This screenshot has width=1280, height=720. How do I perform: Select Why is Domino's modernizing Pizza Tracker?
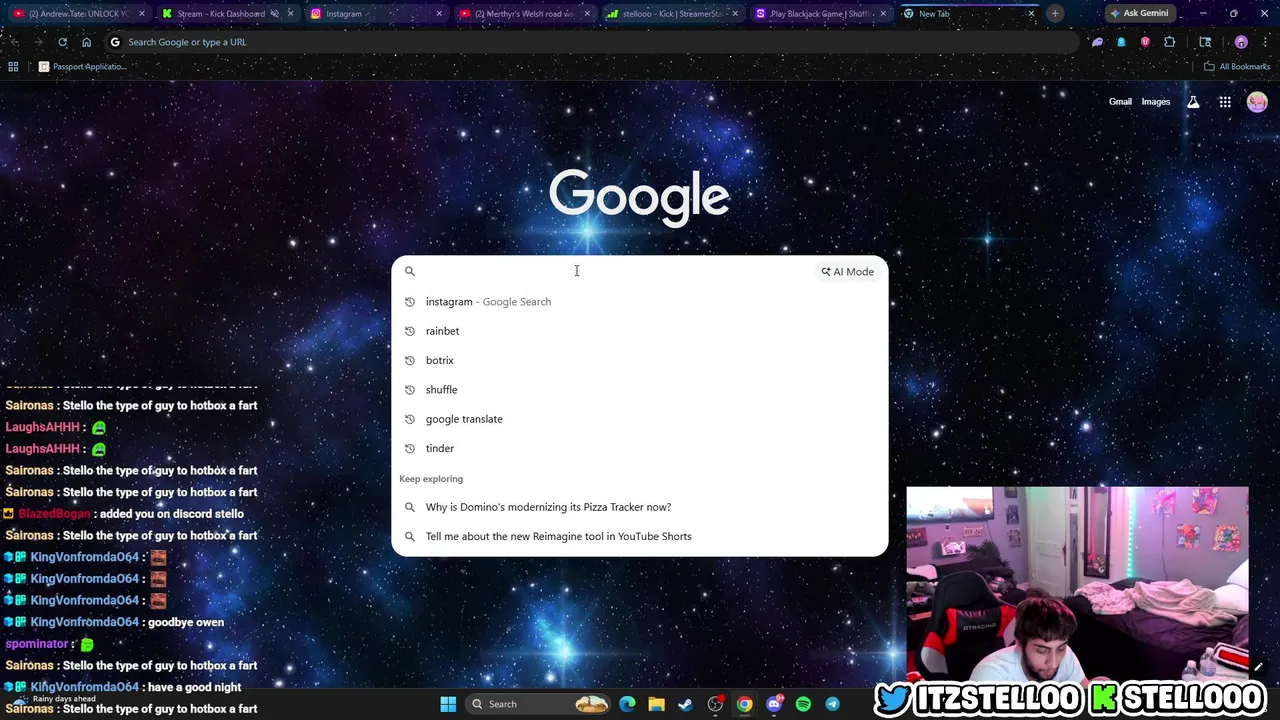(639, 507)
